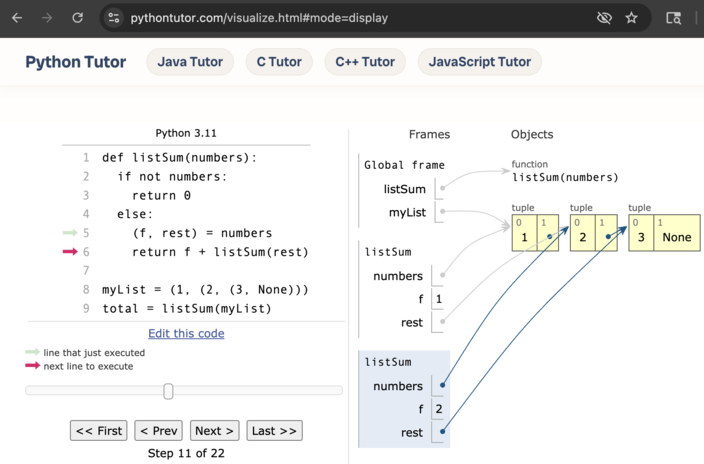The width and height of the screenshot is (704, 464).
Task: Click code line 5 (f, rest) = numbers
Action: [202, 233]
